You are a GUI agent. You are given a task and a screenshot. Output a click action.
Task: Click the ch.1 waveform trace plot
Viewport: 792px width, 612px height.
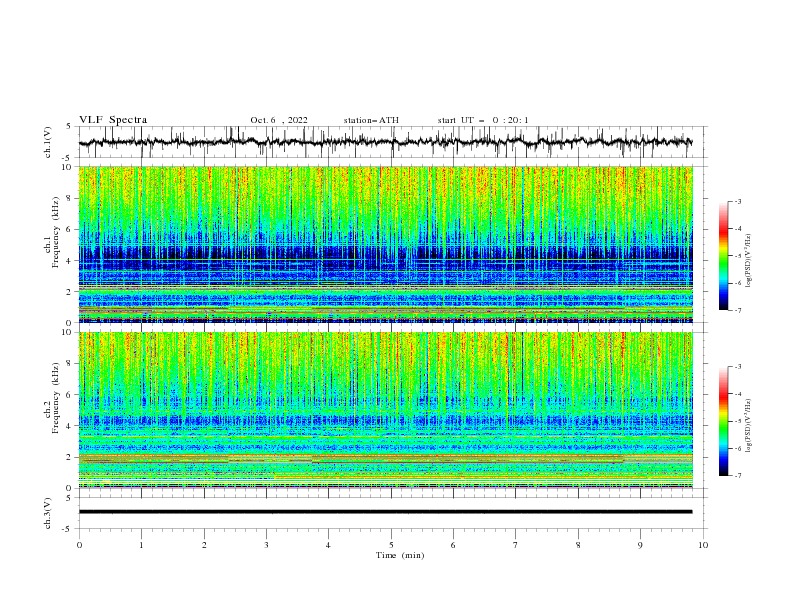[x=385, y=142]
